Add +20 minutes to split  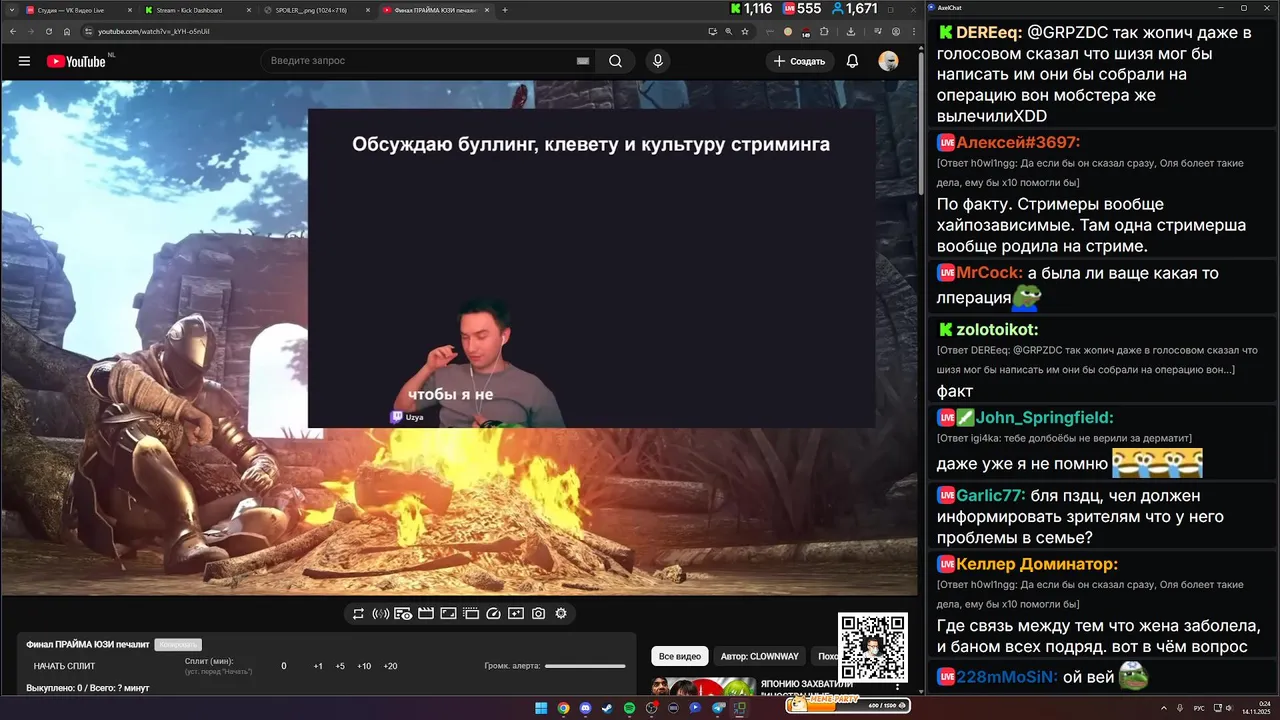(390, 666)
